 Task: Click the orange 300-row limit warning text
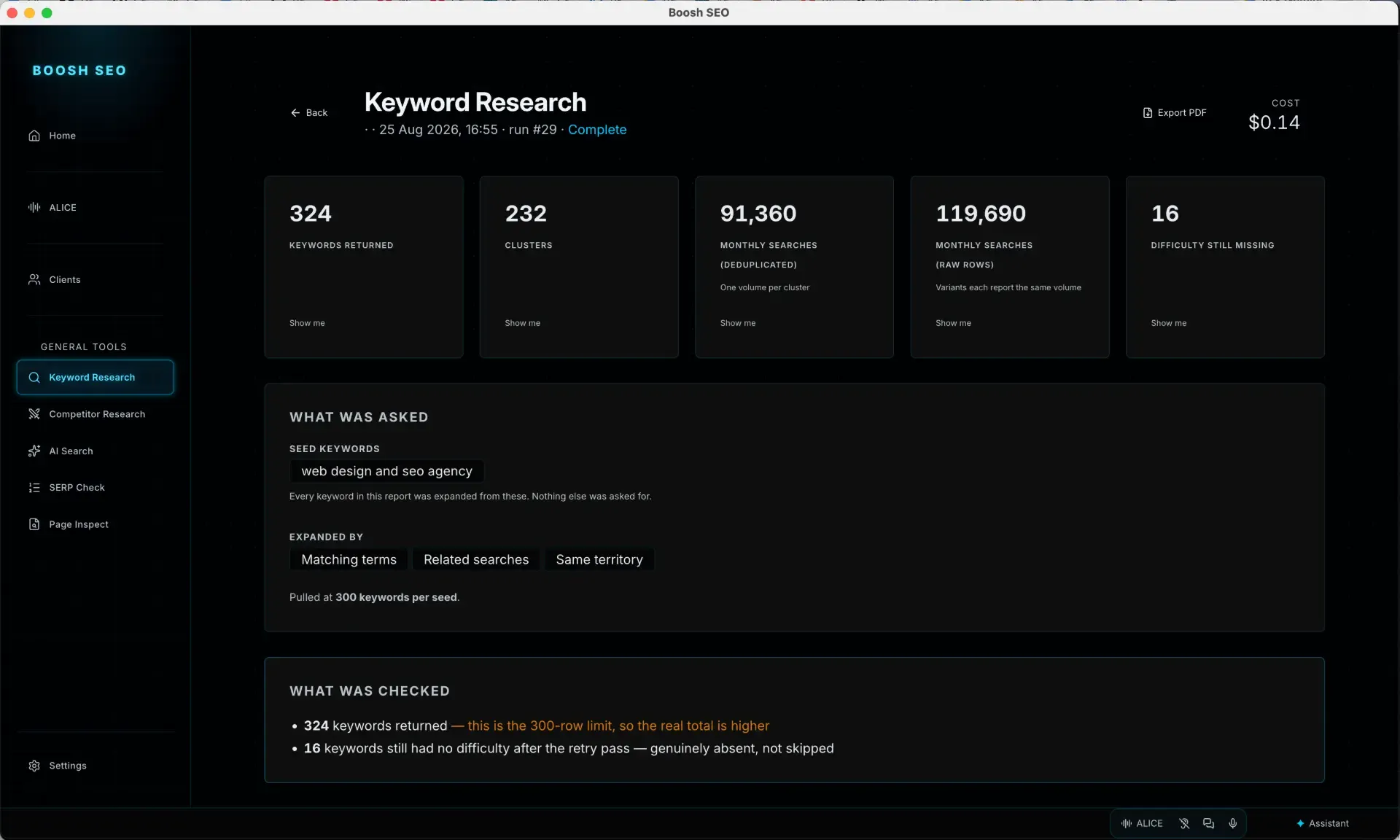click(610, 726)
